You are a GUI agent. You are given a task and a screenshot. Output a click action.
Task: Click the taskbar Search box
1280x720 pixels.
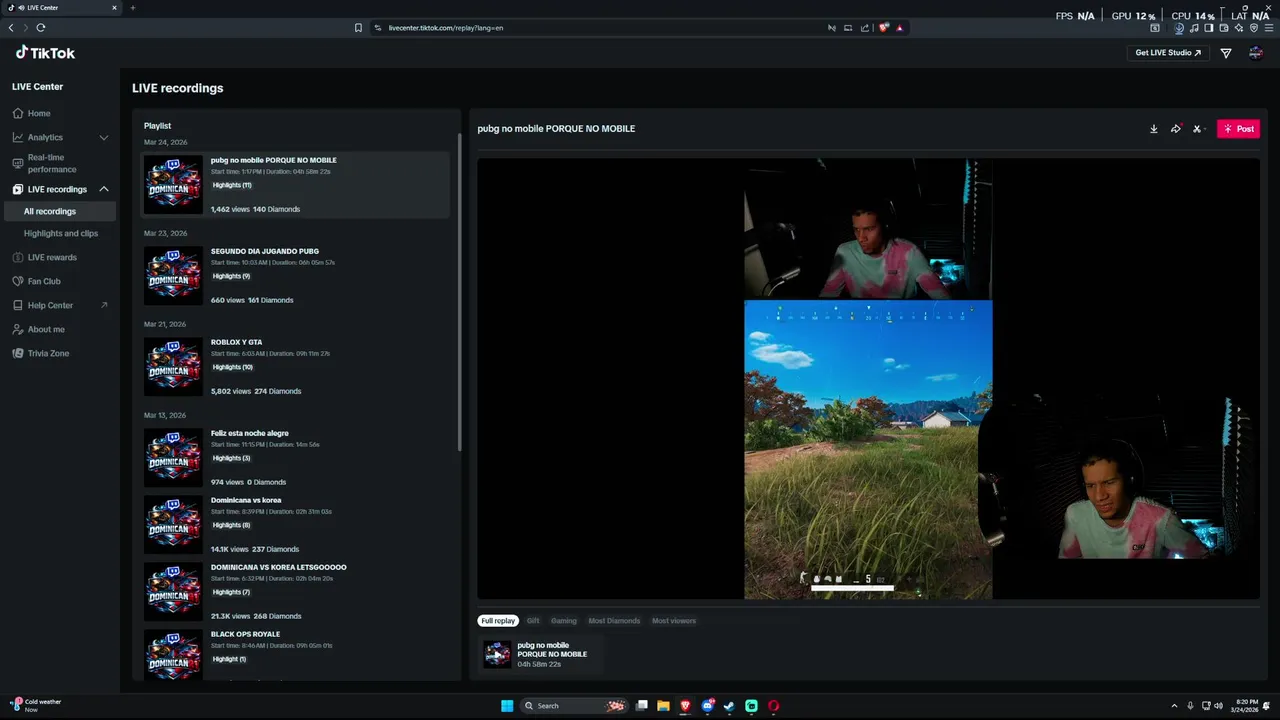click(x=576, y=706)
